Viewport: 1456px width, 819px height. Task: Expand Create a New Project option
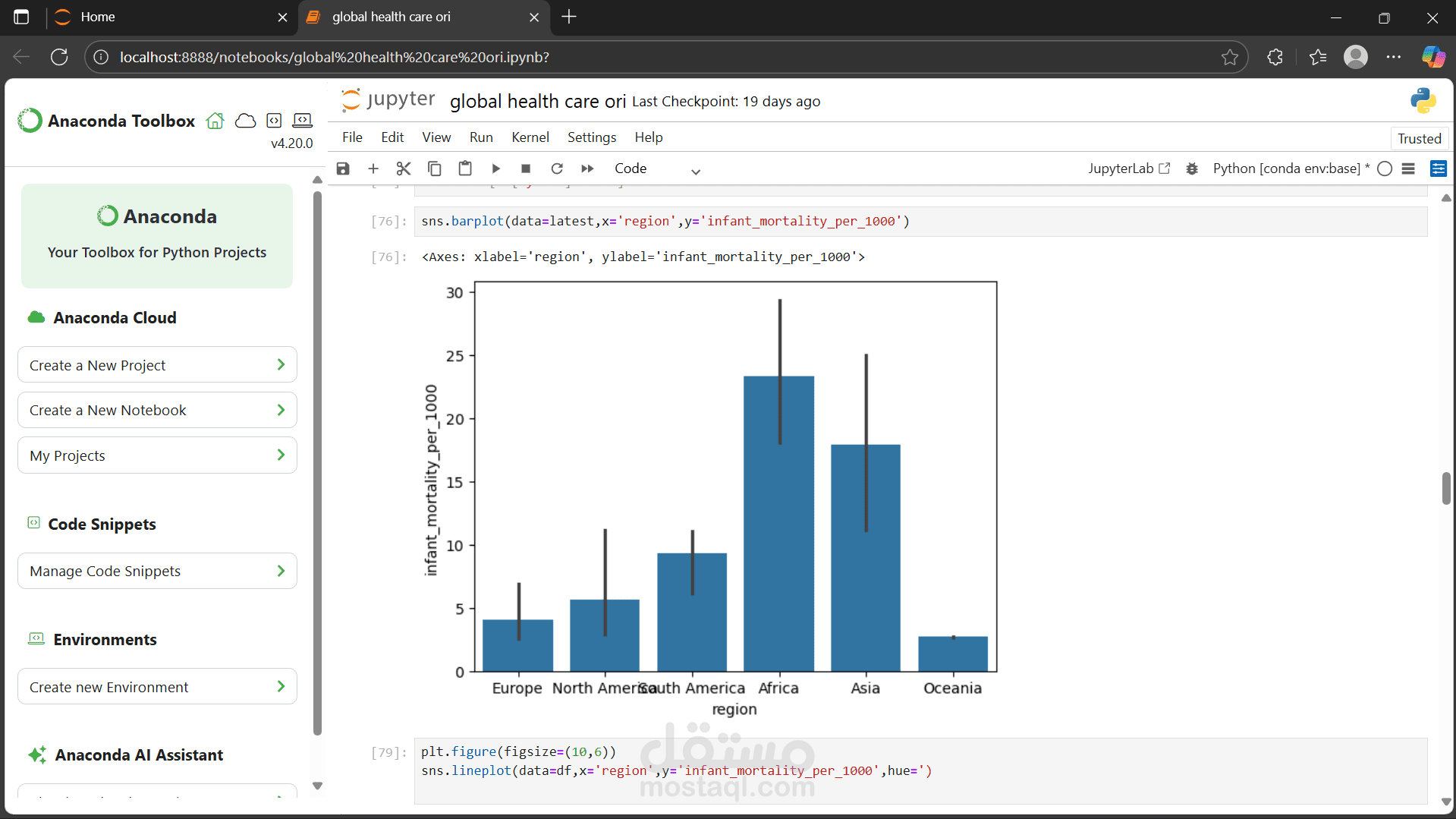pyautogui.click(x=157, y=365)
